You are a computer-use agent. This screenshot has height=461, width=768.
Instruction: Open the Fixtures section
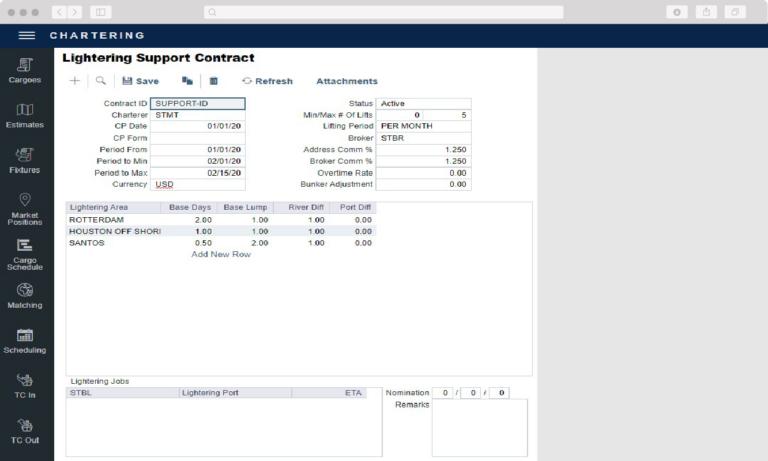click(x=25, y=161)
